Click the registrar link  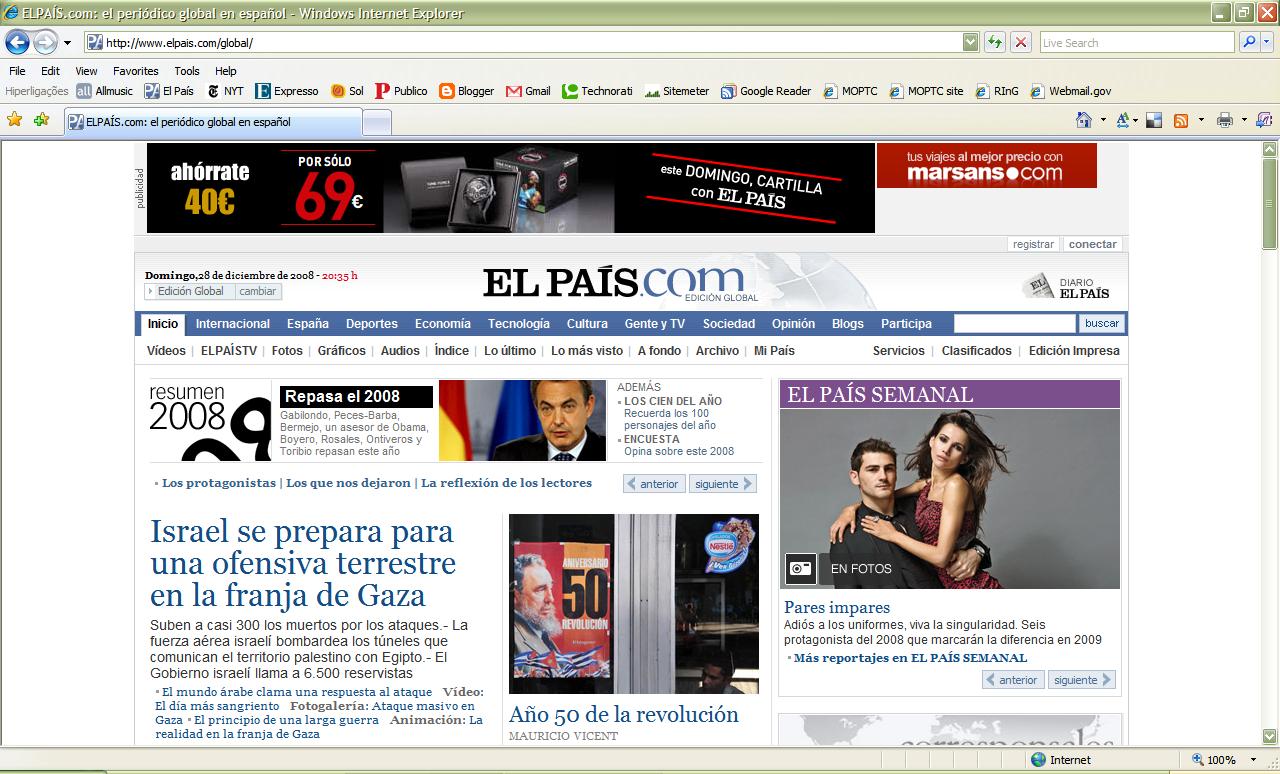point(1033,244)
